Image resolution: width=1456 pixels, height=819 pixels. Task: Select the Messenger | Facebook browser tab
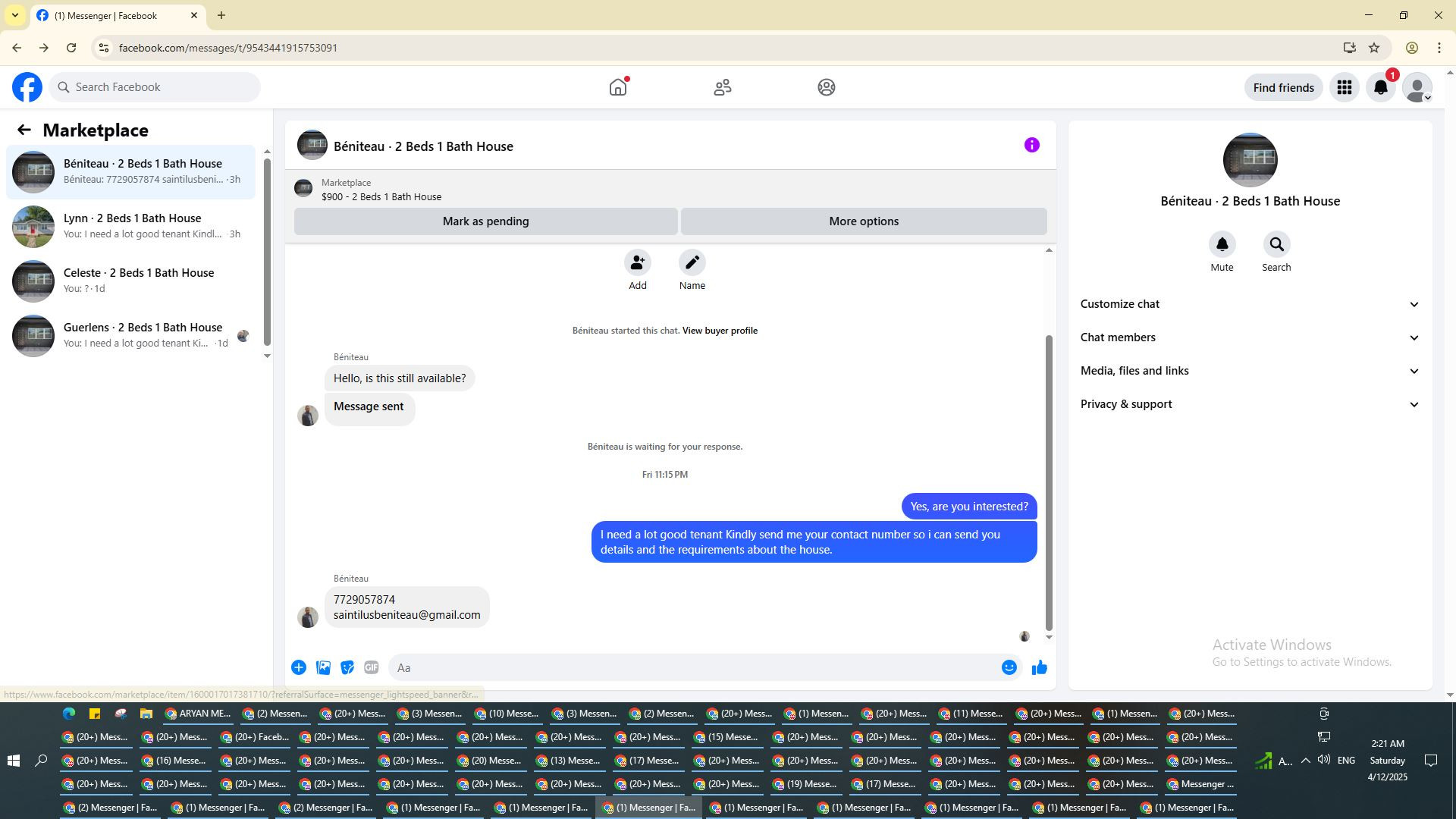[x=118, y=15]
